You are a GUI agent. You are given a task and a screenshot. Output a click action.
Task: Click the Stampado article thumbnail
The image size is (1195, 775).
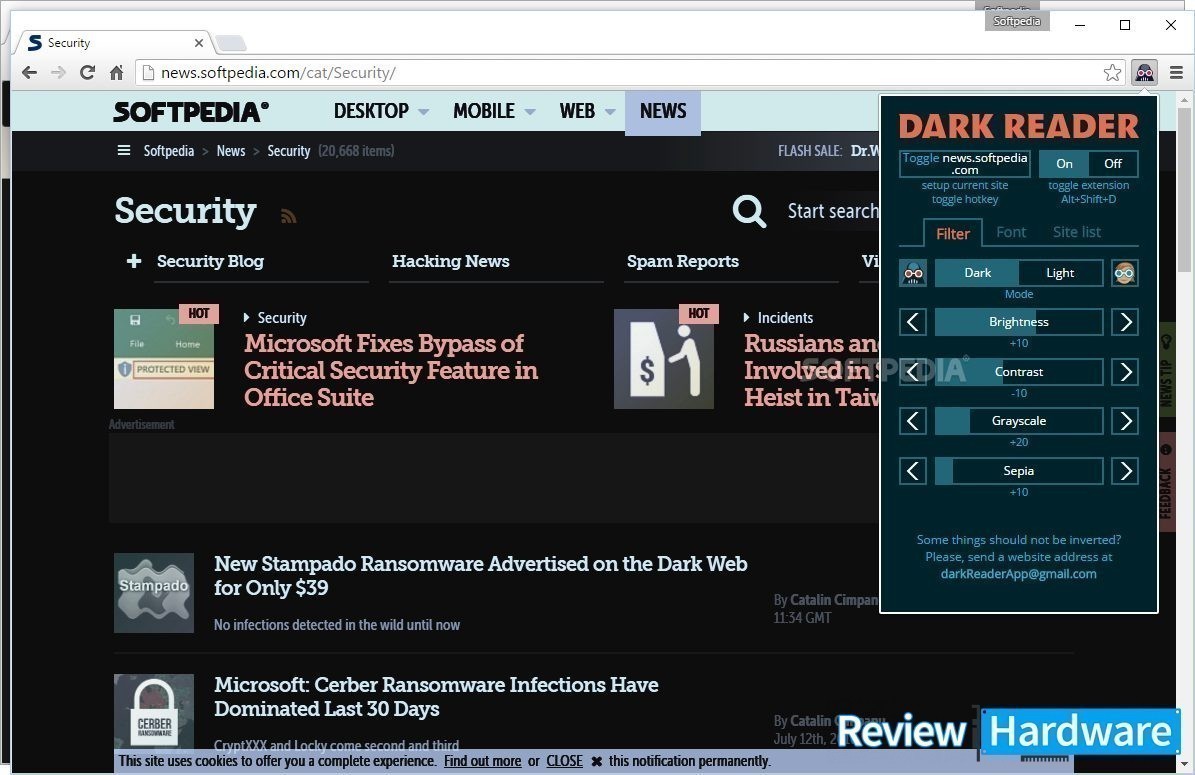(x=154, y=593)
